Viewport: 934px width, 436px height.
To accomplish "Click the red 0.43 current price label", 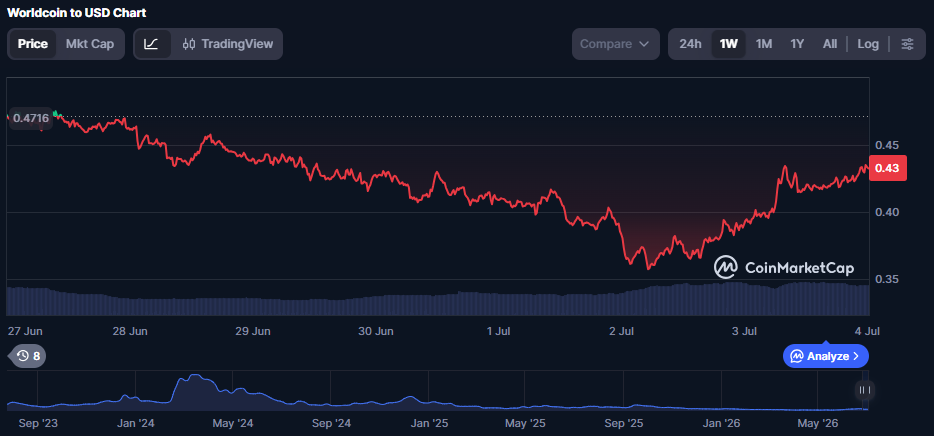I will point(888,169).
